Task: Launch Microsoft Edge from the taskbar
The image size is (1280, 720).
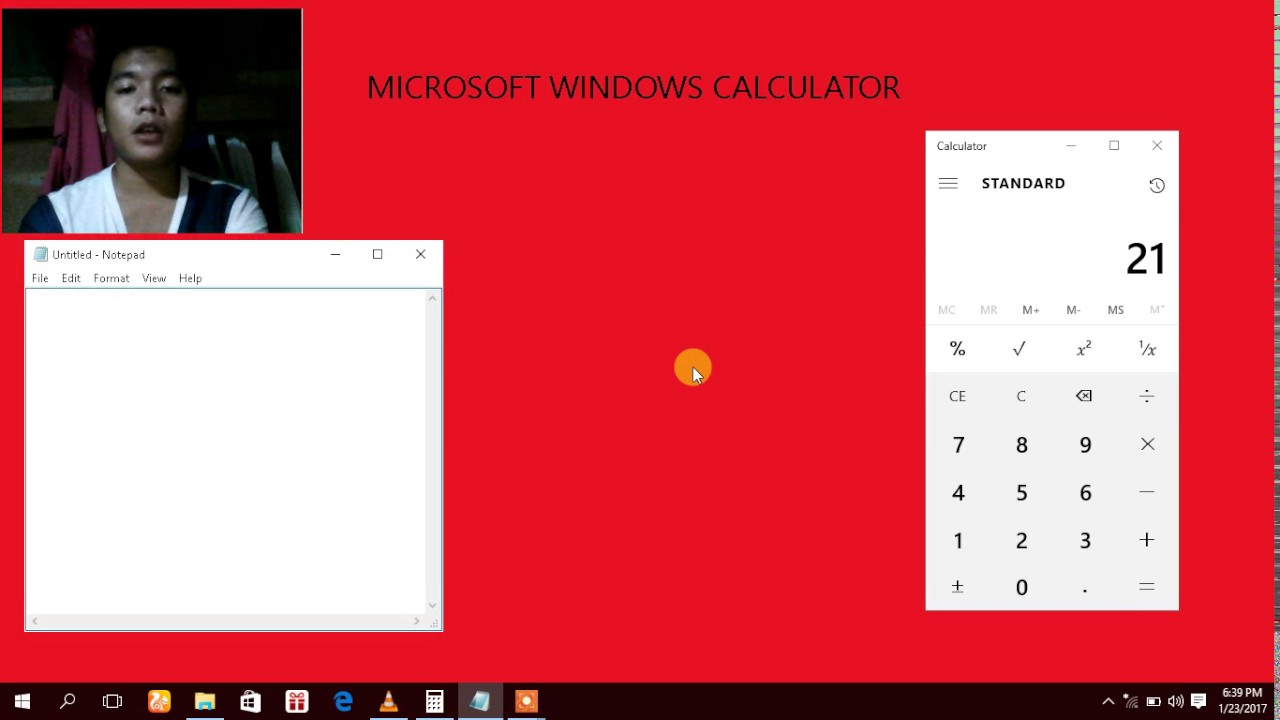Action: [343, 702]
